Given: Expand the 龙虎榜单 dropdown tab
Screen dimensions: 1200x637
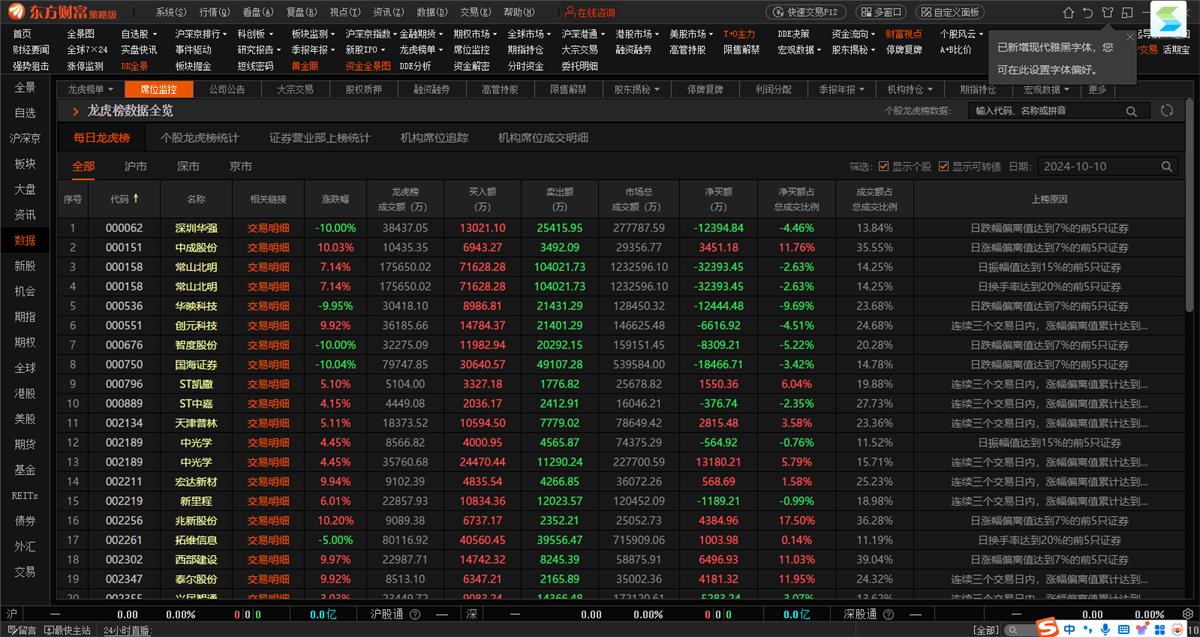Looking at the screenshot, I should [x=93, y=89].
